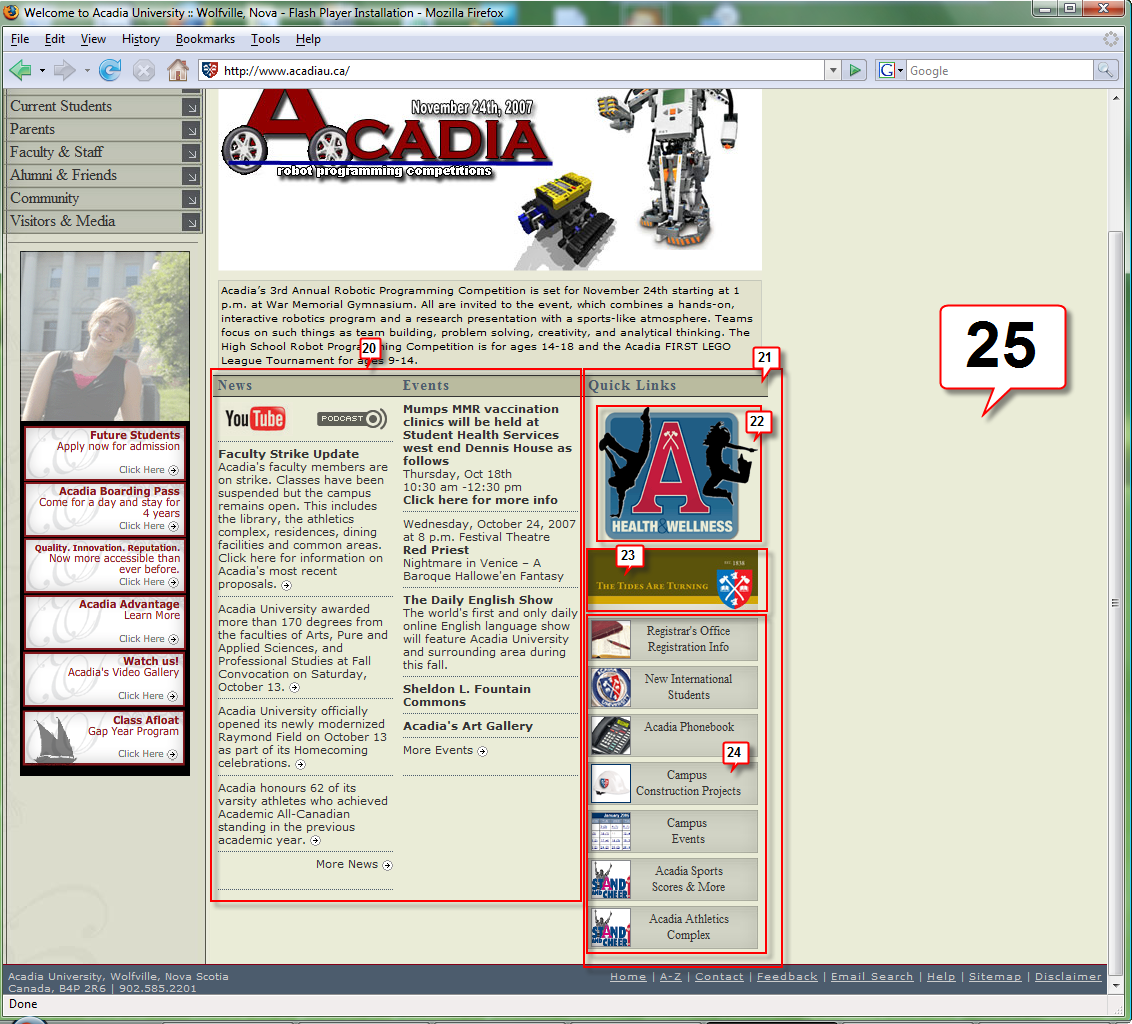Open the YouTube logo in News
The image size is (1132, 1024).
click(255, 419)
